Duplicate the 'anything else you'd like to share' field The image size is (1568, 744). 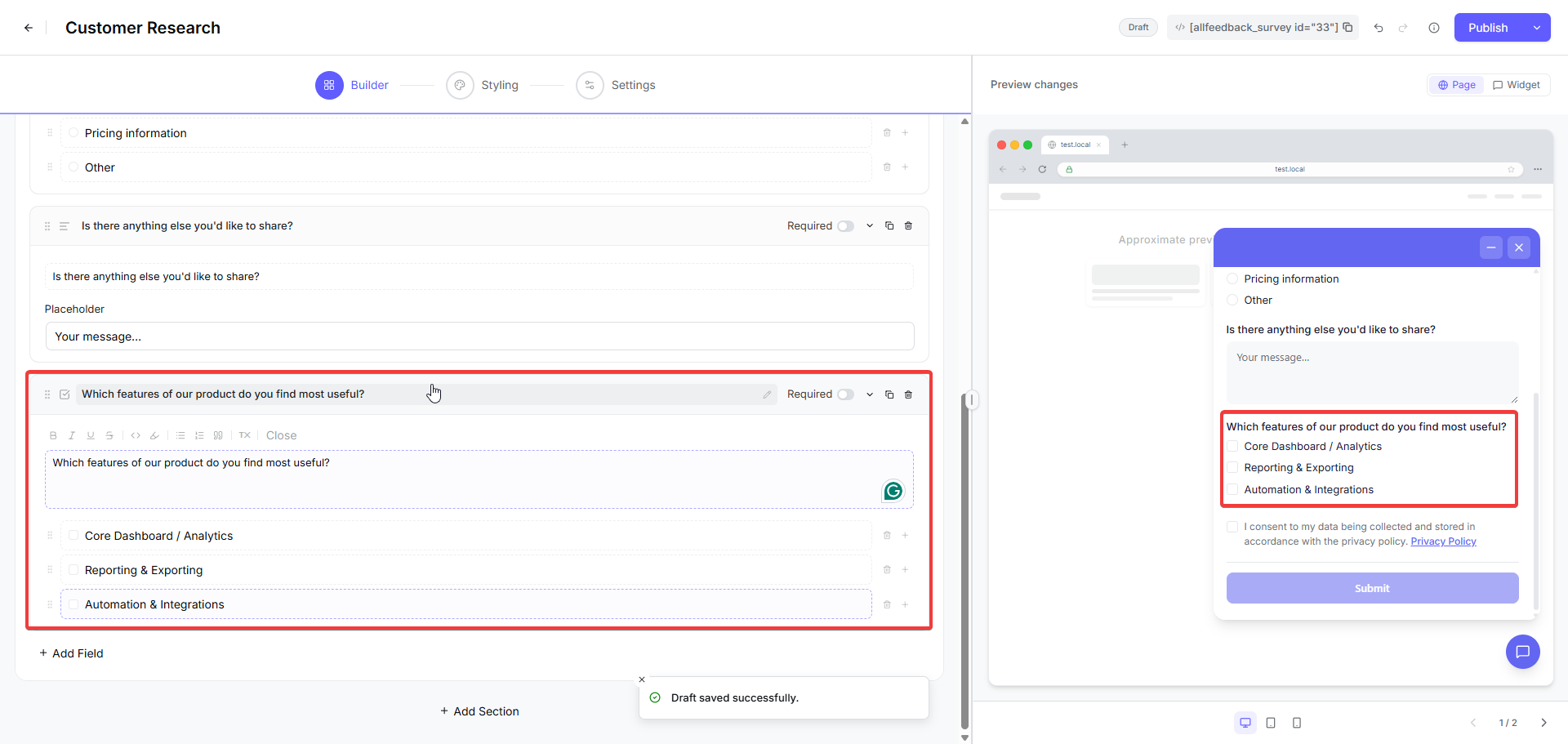click(889, 226)
